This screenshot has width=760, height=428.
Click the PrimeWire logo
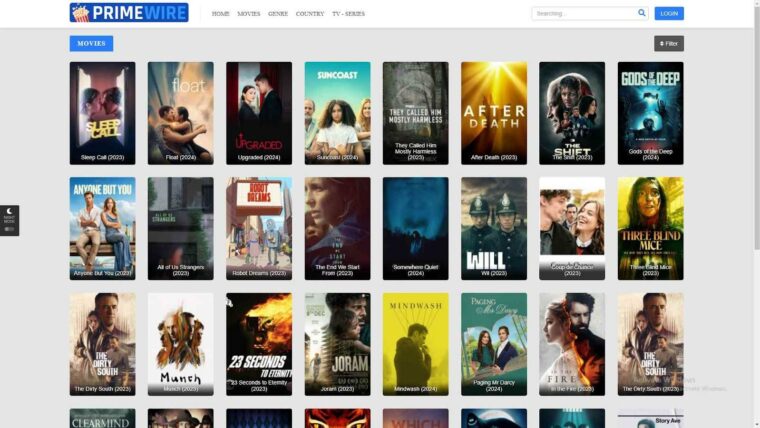pyautogui.click(x=129, y=13)
